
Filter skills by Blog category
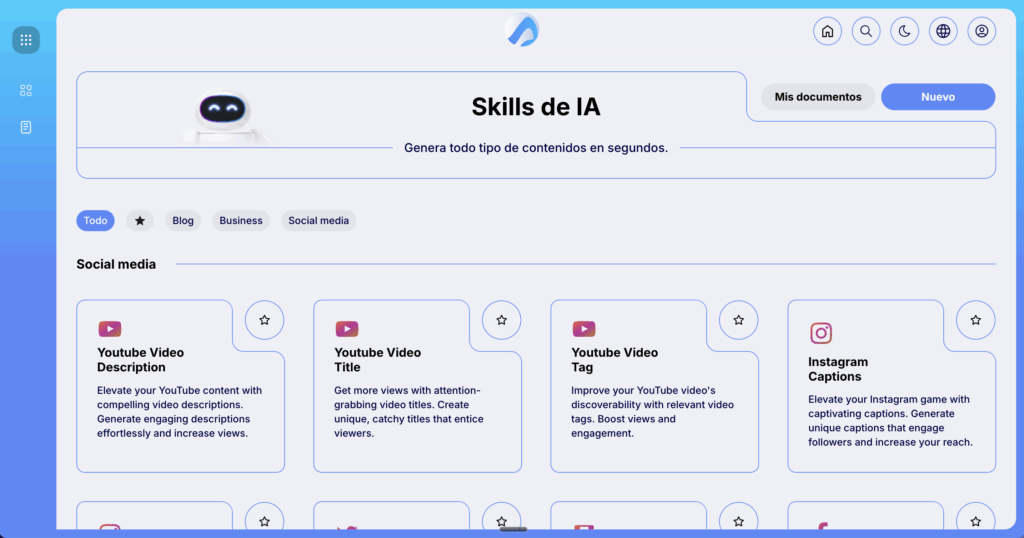click(x=183, y=221)
